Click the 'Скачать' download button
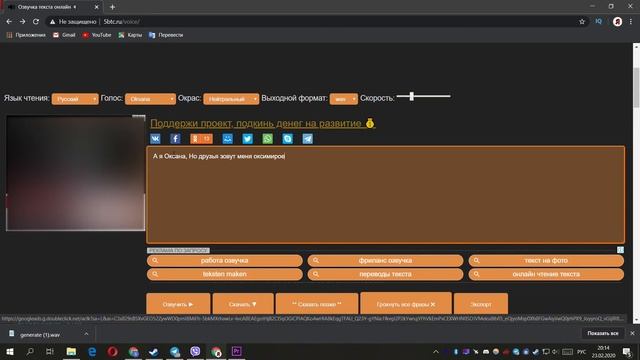 243,304
